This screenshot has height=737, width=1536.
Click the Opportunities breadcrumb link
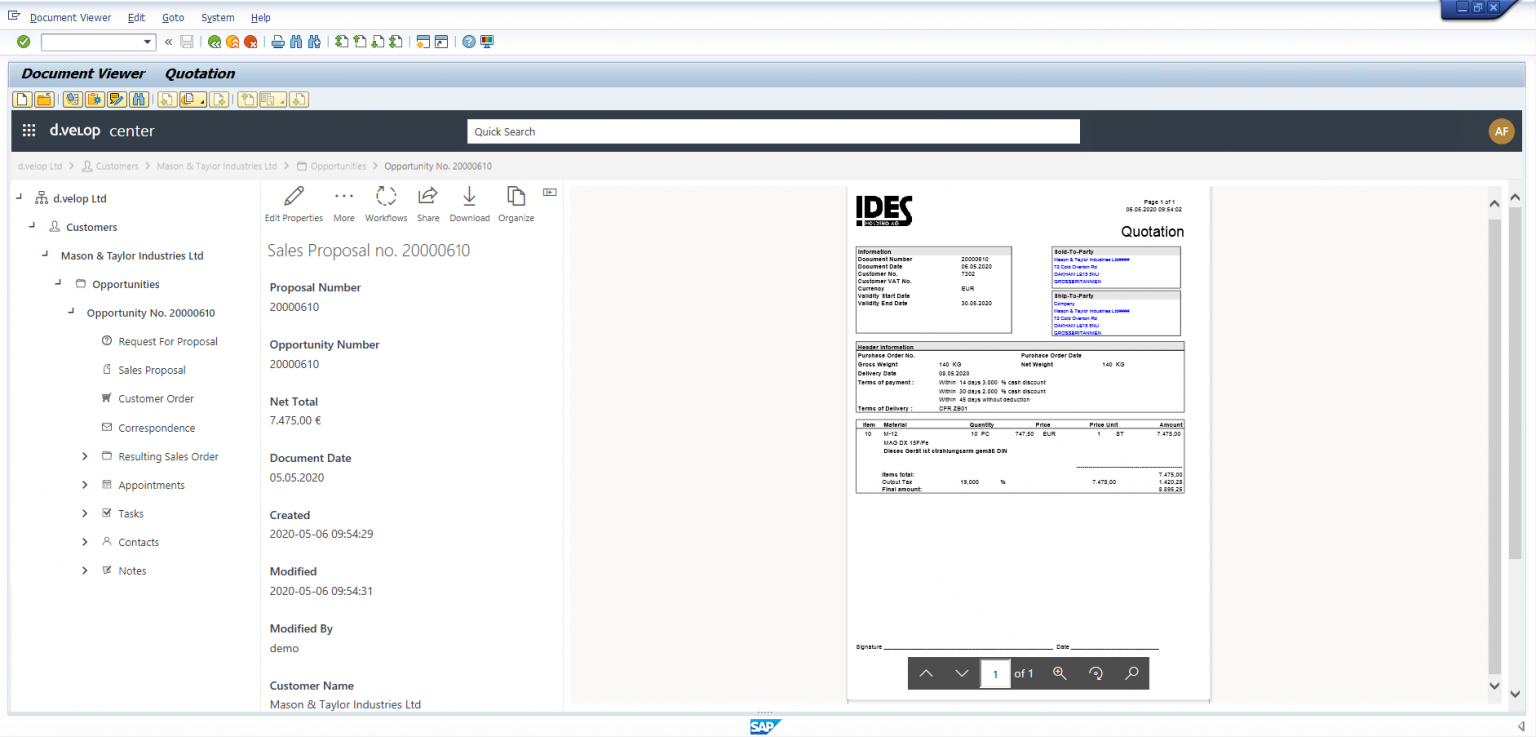point(338,166)
